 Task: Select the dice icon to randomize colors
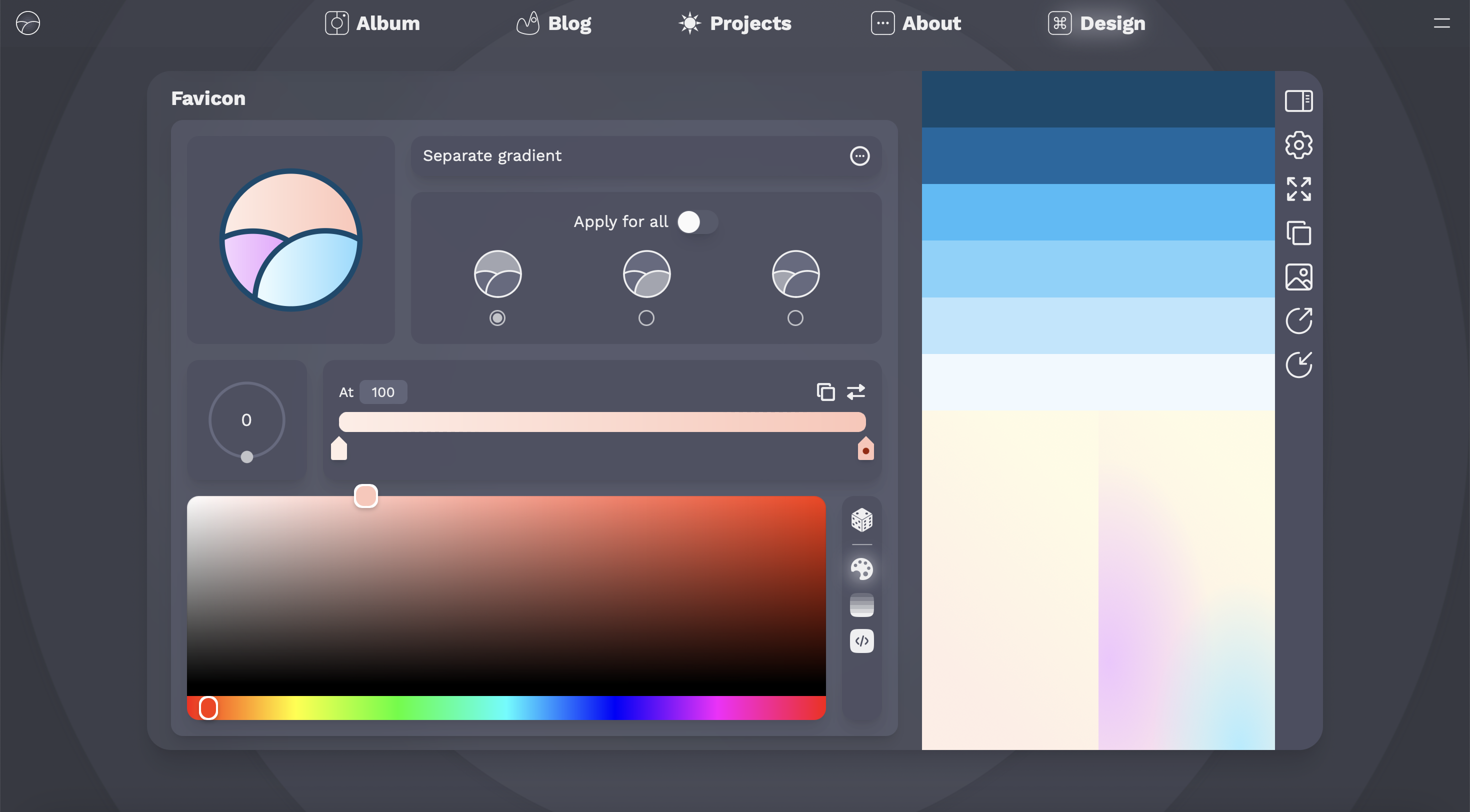coord(861,519)
